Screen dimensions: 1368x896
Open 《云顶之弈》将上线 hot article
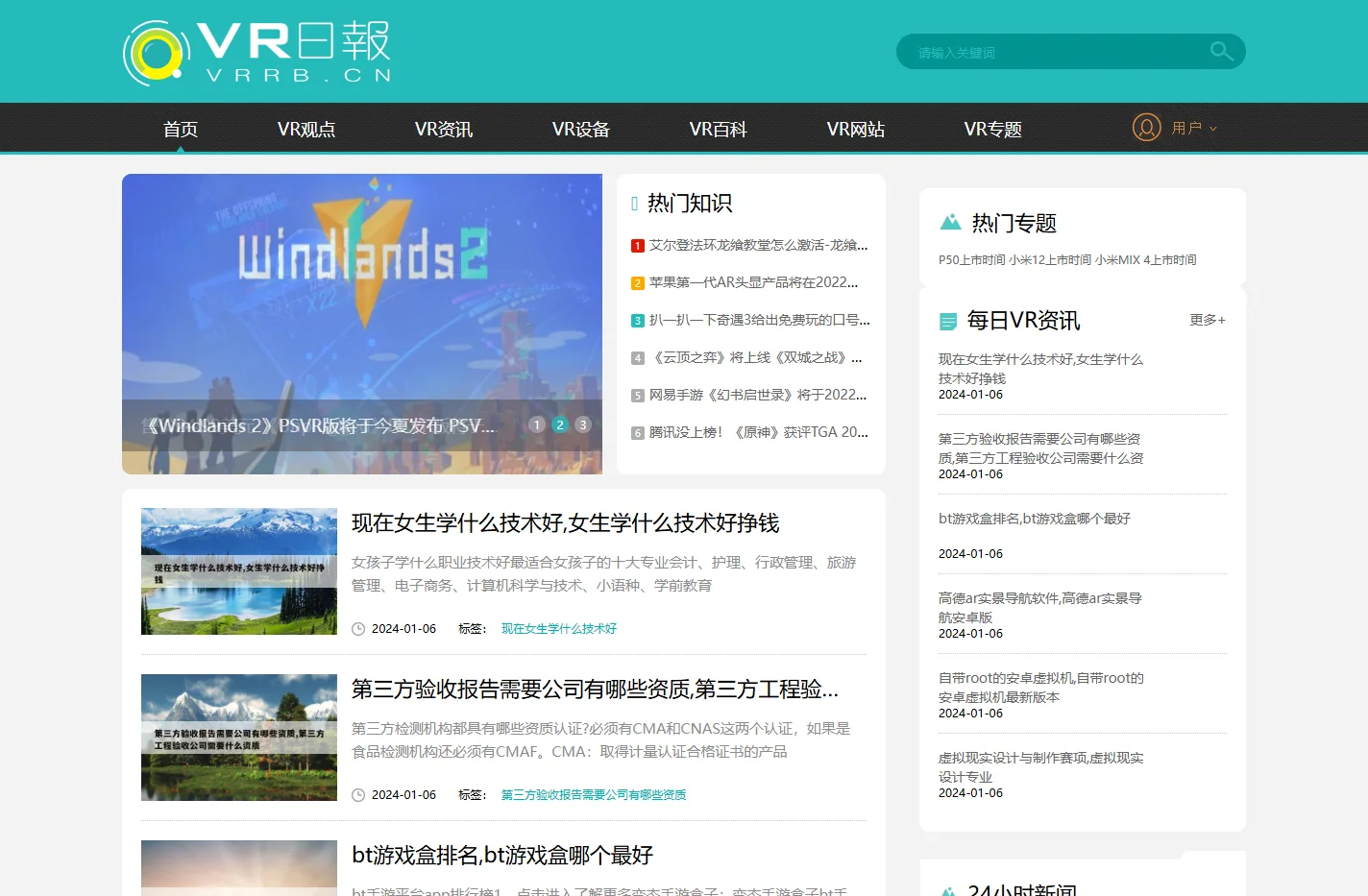pyautogui.click(x=756, y=357)
